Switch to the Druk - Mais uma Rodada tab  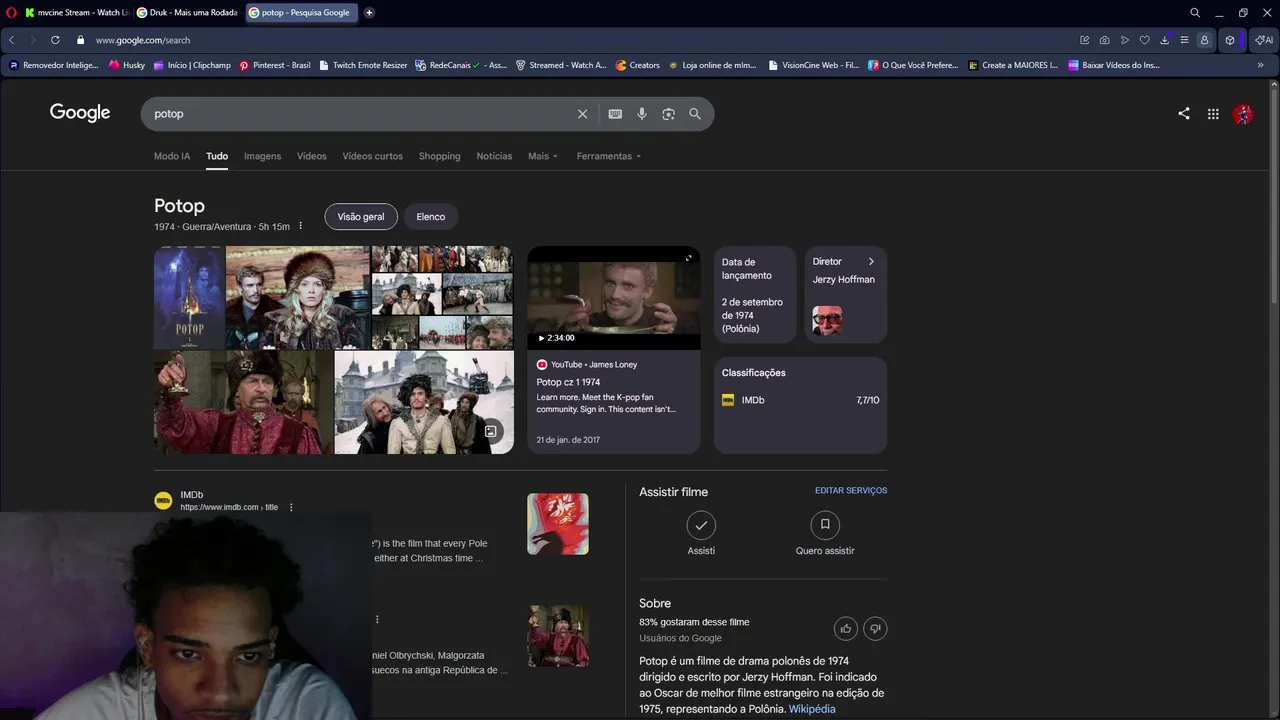coord(188,12)
